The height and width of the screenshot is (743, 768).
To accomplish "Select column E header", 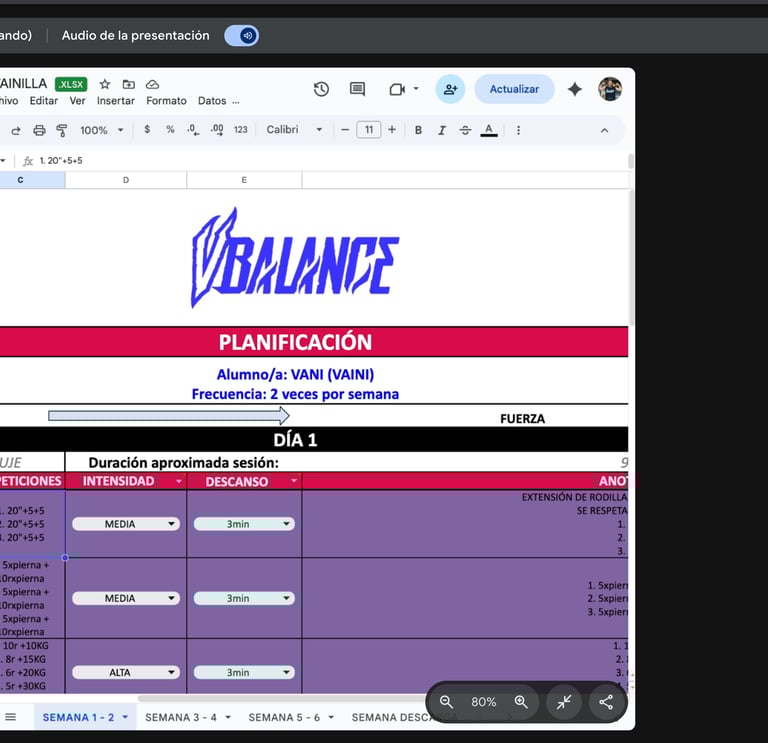I will click(x=244, y=180).
